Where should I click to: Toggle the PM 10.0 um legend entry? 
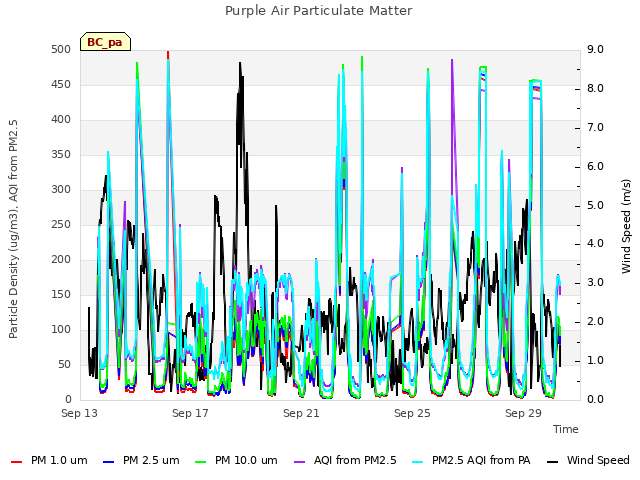tap(236, 460)
